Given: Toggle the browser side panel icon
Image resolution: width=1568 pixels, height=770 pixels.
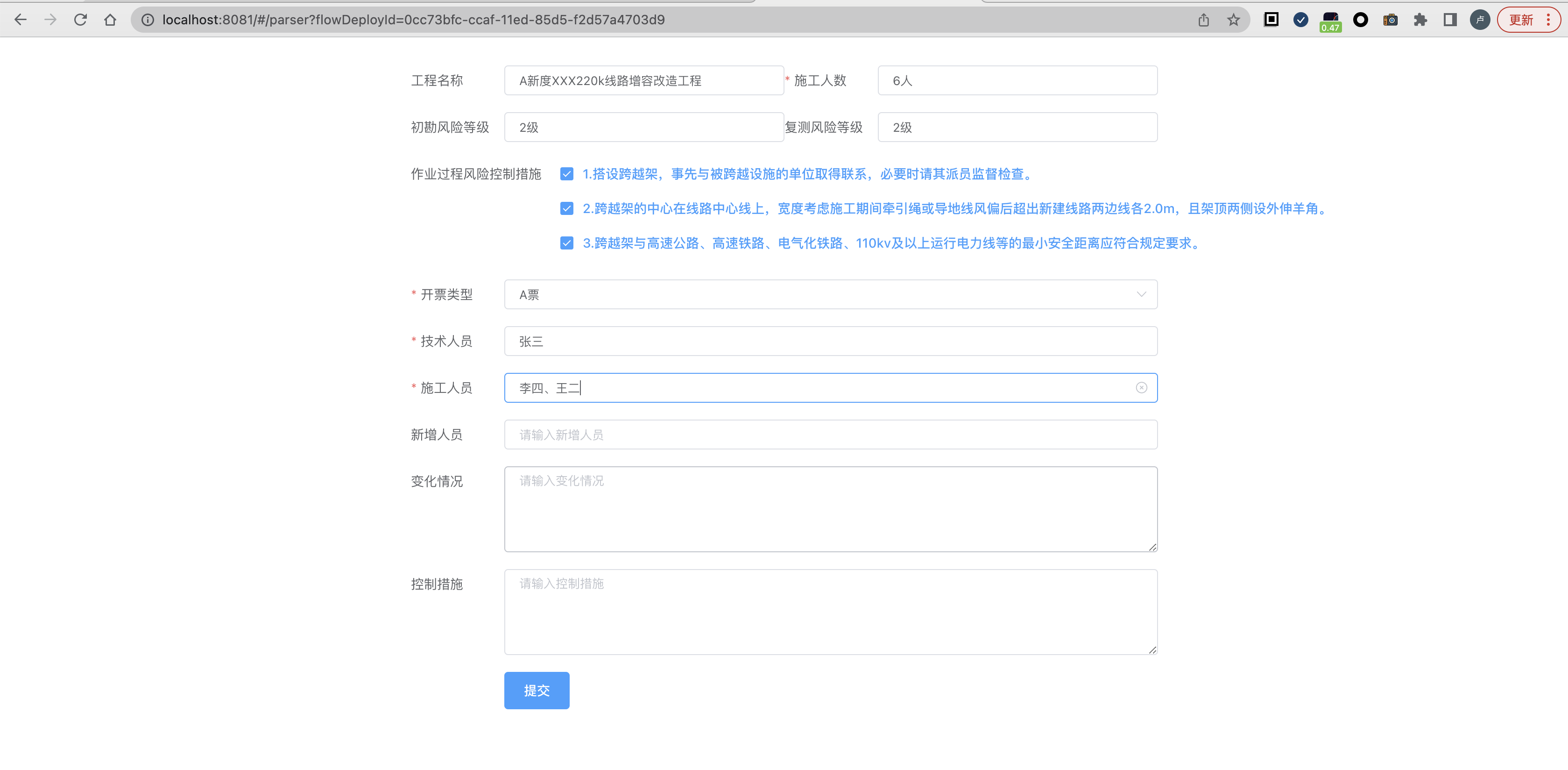Looking at the screenshot, I should 1450,20.
